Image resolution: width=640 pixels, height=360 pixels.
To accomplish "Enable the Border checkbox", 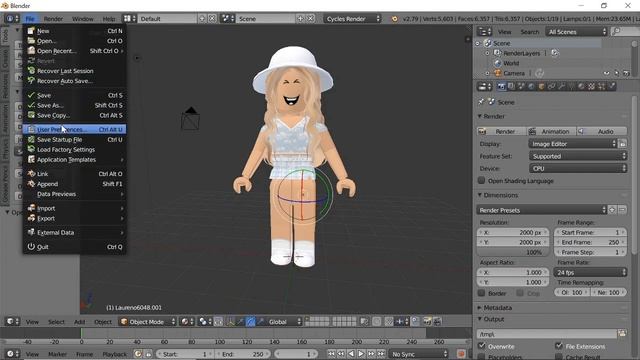I will tap(482, 293).
